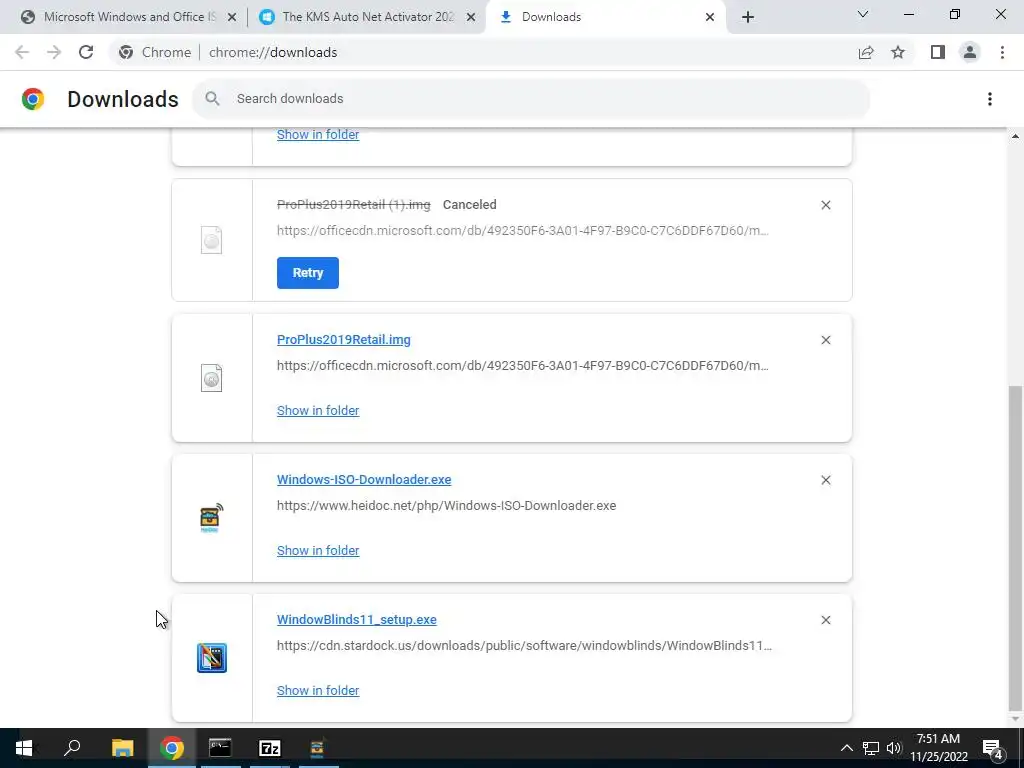The width and height of the screenshot is (1024, 768).
Task: Close the Microsoft Windows and Office tab
Action: coord(231,18)
